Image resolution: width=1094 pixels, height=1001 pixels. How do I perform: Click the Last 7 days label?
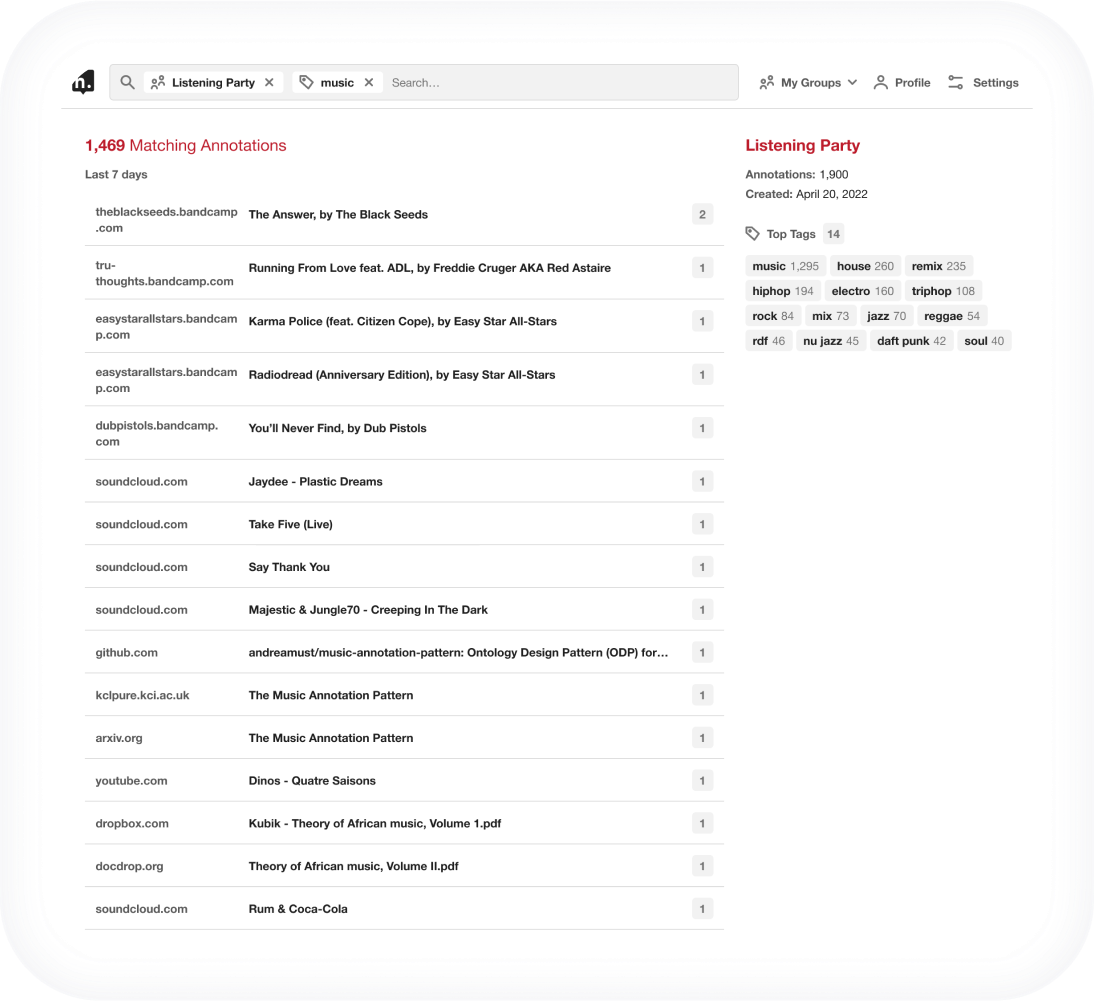pos(116,174)
